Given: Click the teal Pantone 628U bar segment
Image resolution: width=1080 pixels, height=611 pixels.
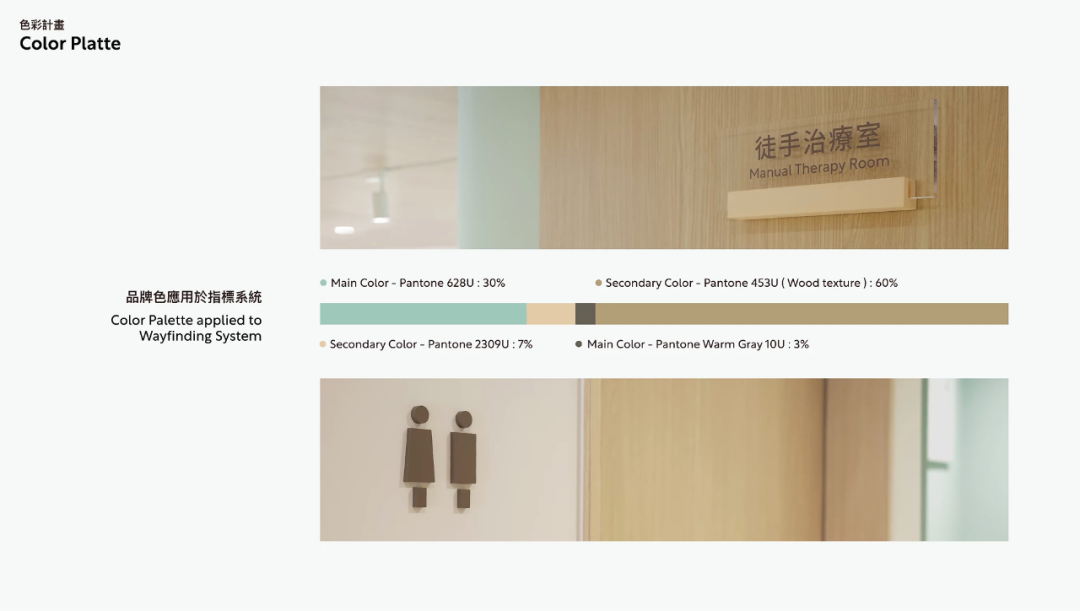Looking at the screenshot, I should click(x=423, y=313).
